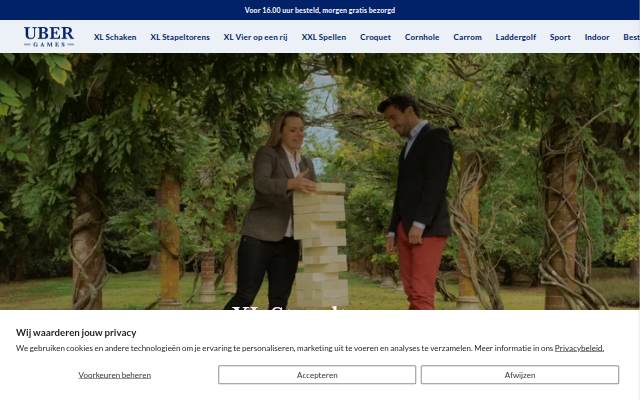Go to the Indoor category
This screenshot has width=640, height=400.
pyautogui.click(x=597, y=37)
